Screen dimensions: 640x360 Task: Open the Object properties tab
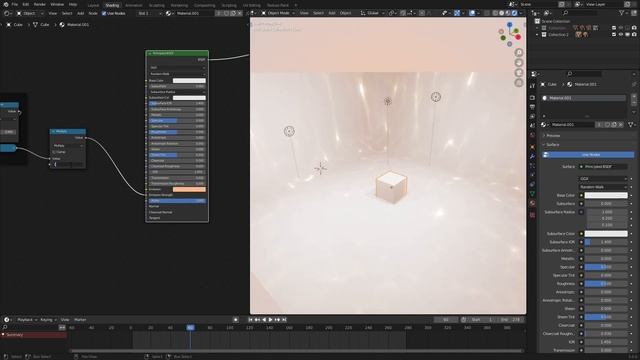click(532, 147)
